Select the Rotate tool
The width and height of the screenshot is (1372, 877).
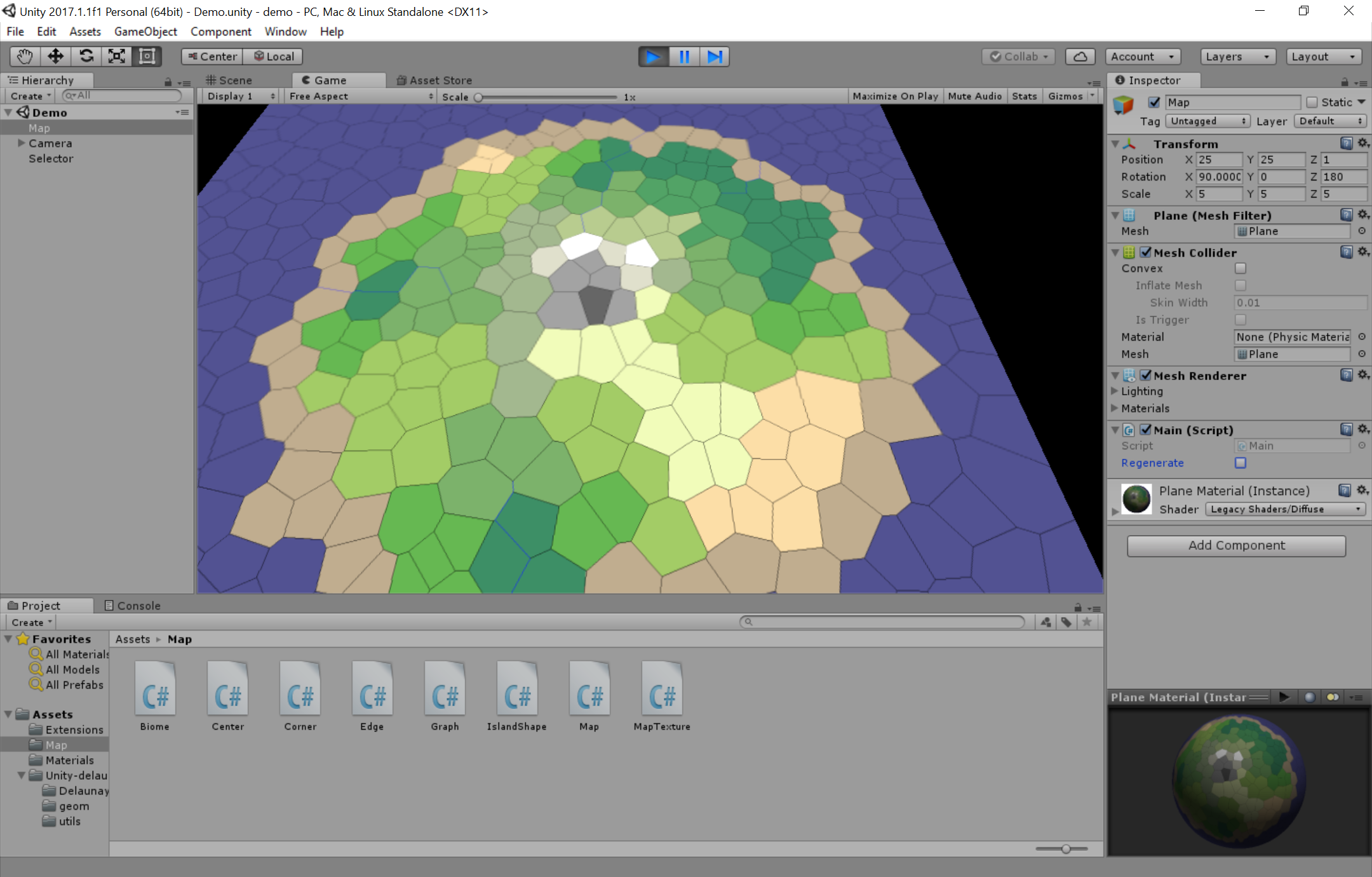pyautogui.click(x=86, y=57)
